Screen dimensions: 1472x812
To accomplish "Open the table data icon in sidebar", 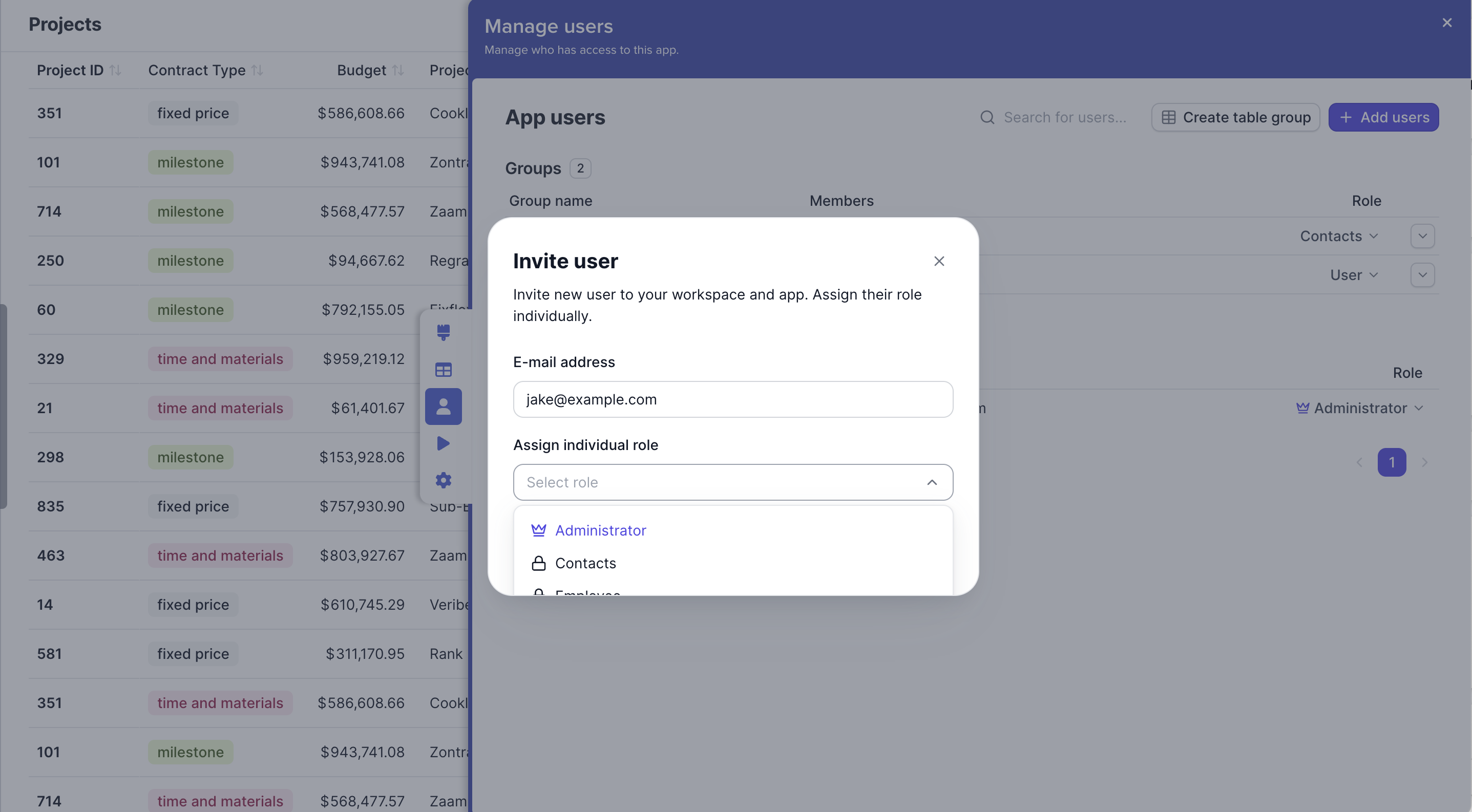I will (x=443, y=370).
